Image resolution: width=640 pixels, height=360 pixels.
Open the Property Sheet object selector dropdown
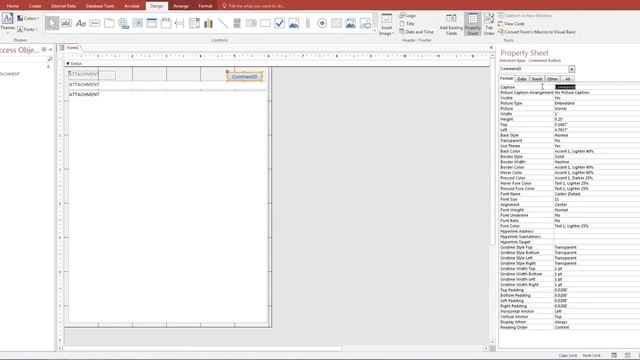click(x=571, y=69)
